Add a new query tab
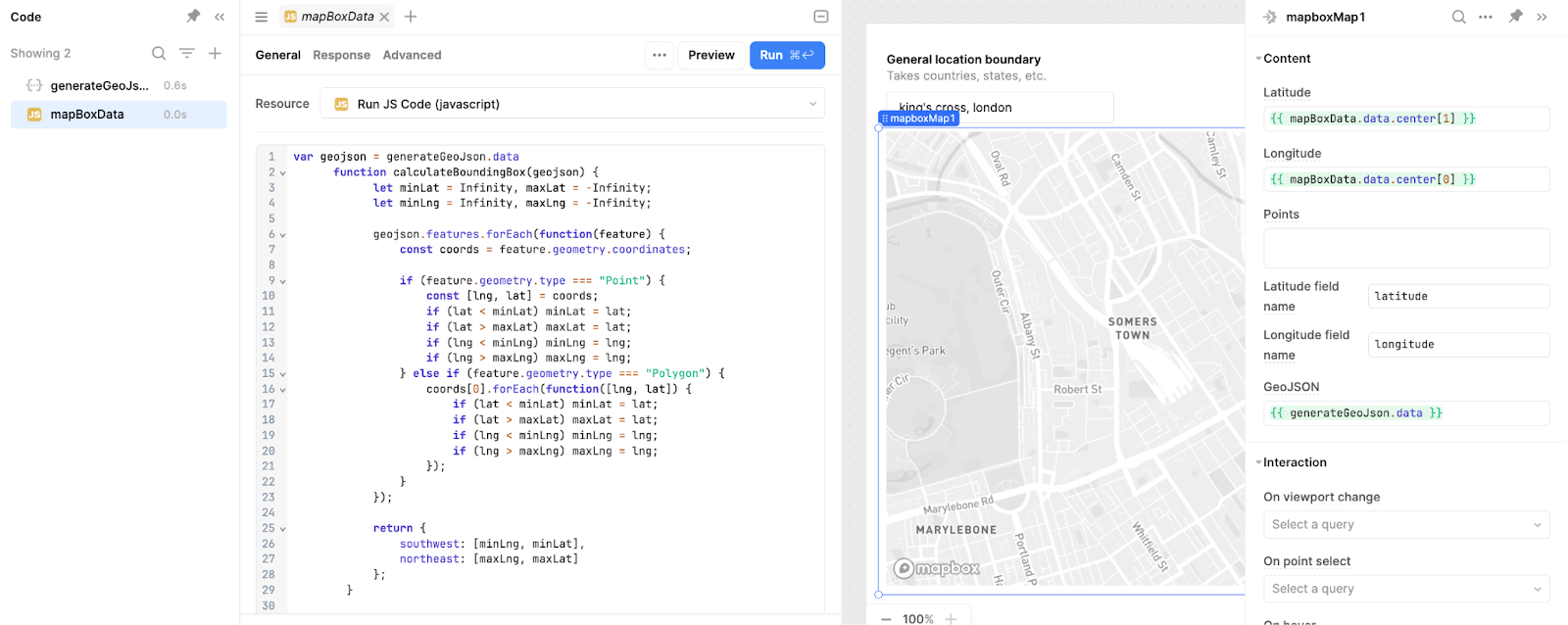Screen dimensions: 1568x625 click(x=411, y=17)
